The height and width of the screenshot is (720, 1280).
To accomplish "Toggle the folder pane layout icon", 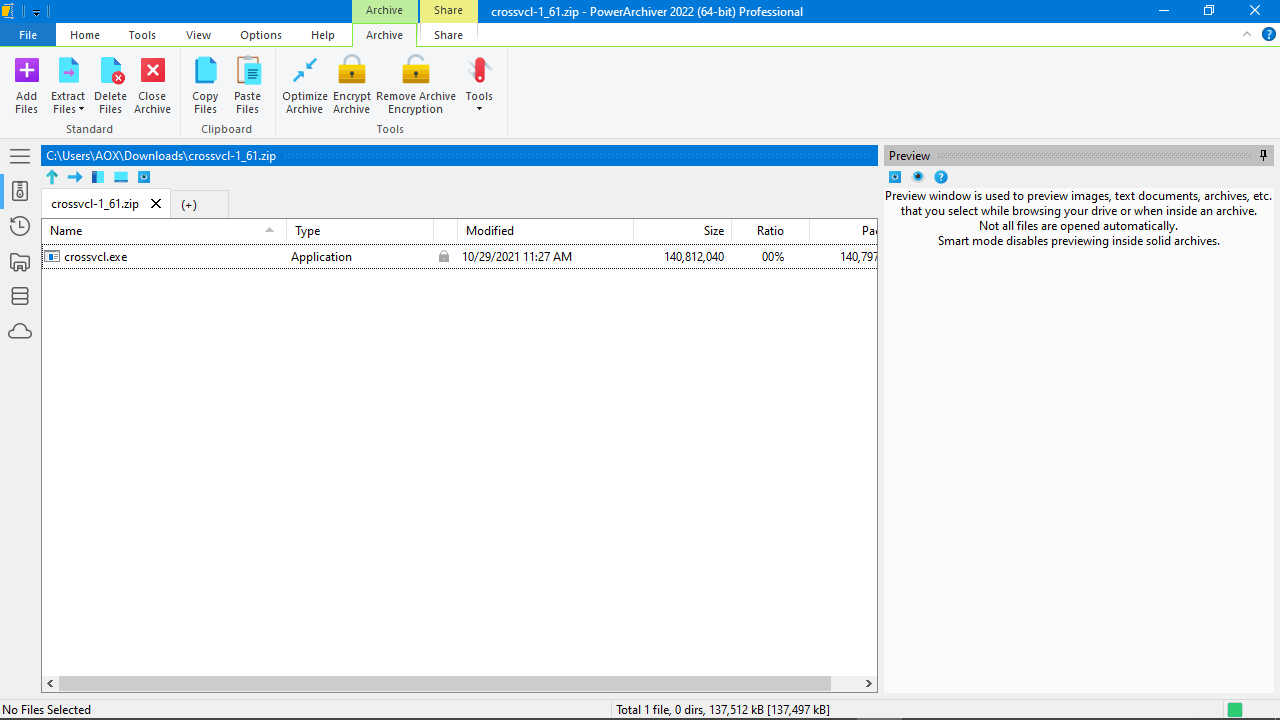I will click(98, 177).
